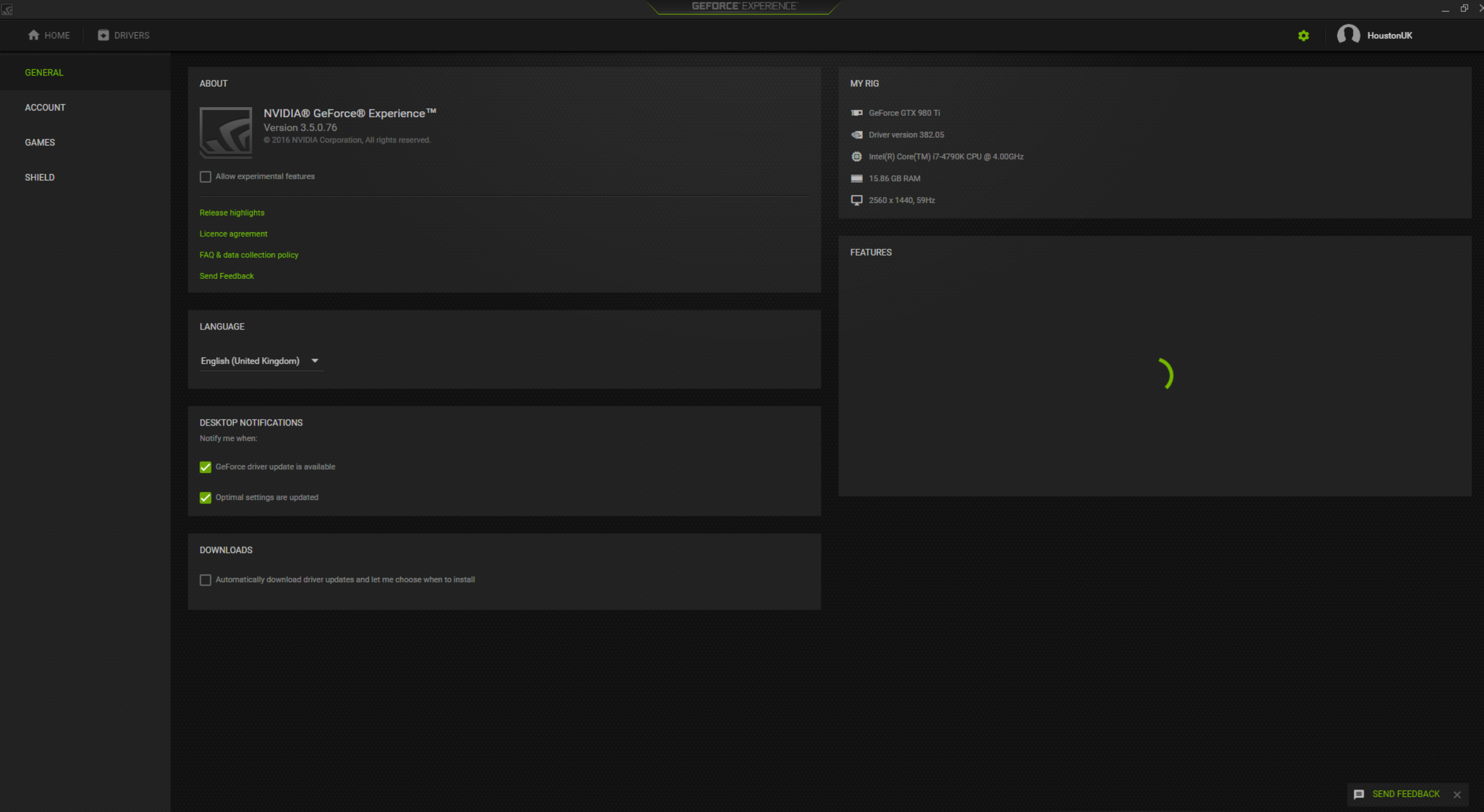The image size is (1484, 812).
Task: Open the Licence agreement link
Action: tap(233, 234)
